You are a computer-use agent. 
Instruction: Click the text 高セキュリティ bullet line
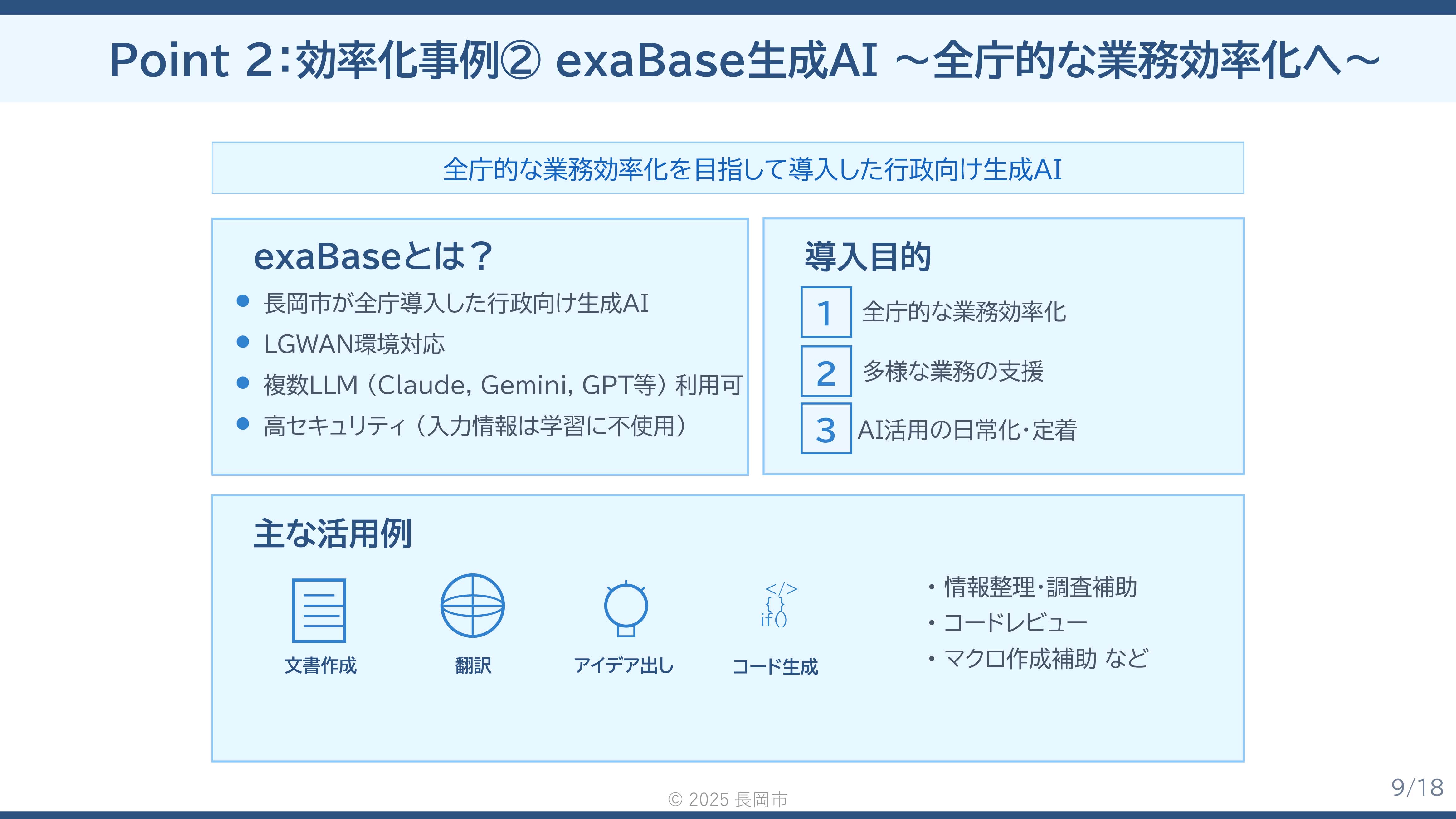[475, 426]
